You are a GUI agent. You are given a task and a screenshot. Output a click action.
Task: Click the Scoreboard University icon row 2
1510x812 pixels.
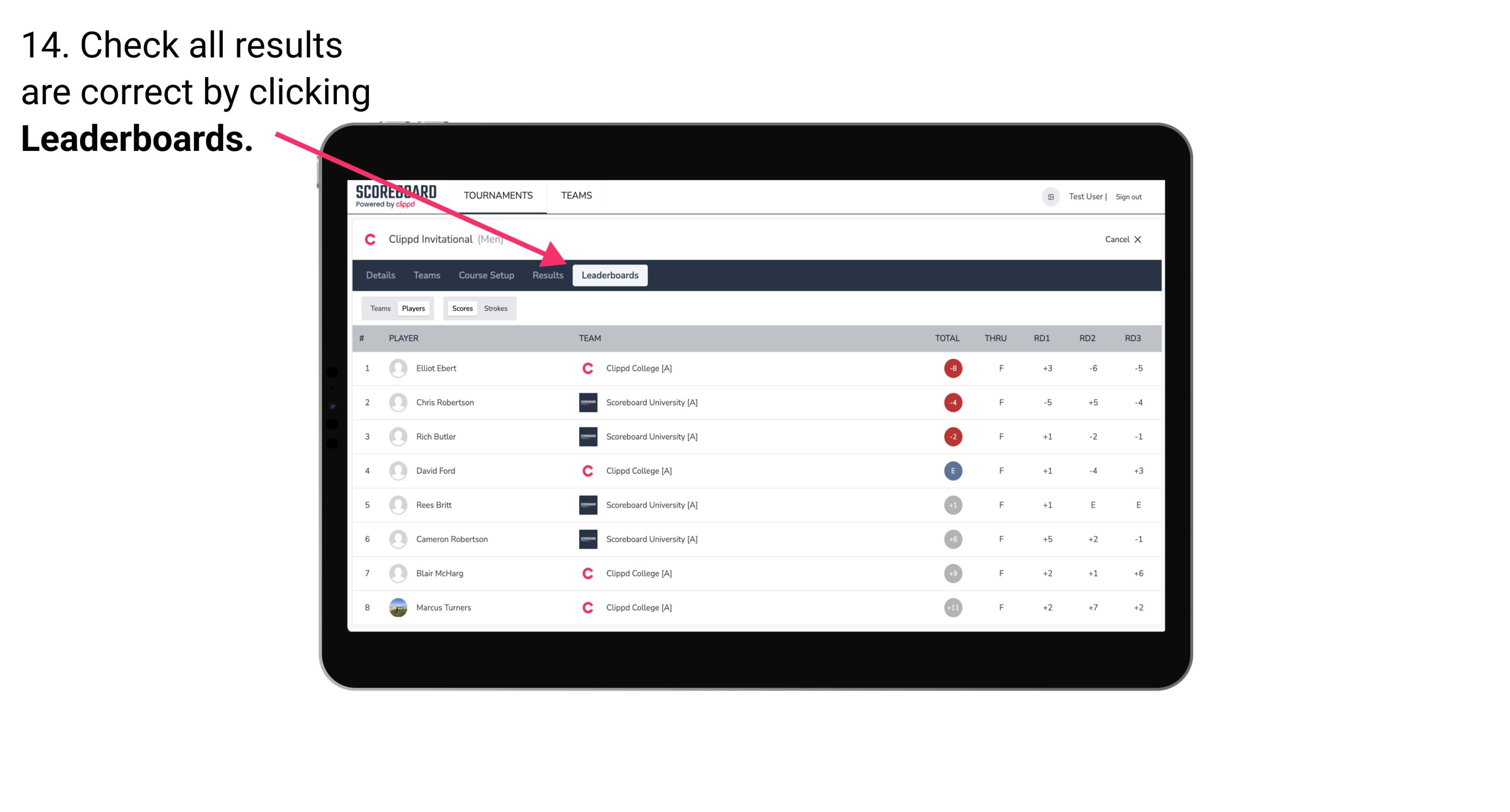pyautogui.click(x=585, y=402)
